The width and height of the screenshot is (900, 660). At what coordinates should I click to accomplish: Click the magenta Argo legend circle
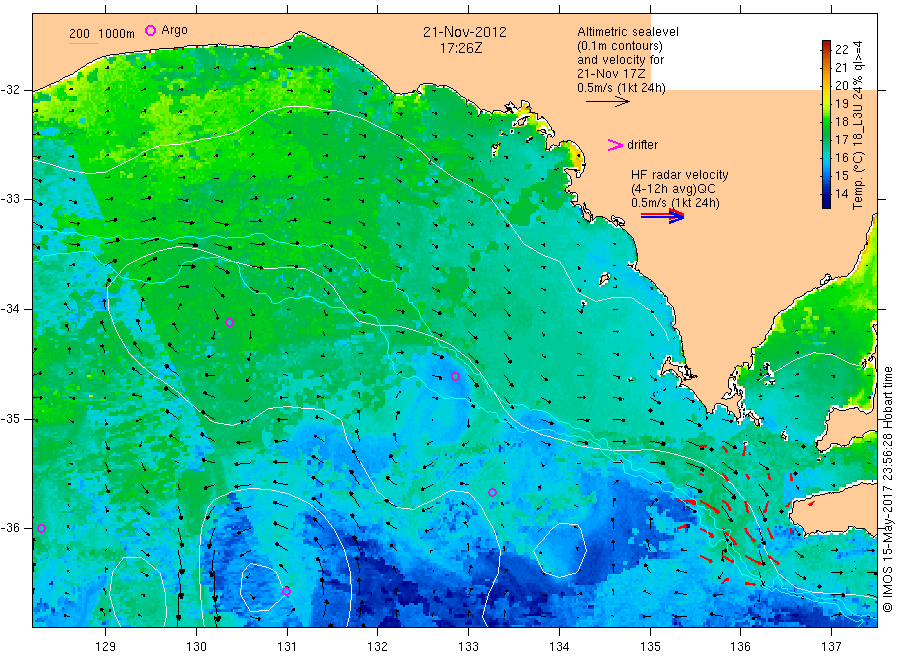click(150, 30)
